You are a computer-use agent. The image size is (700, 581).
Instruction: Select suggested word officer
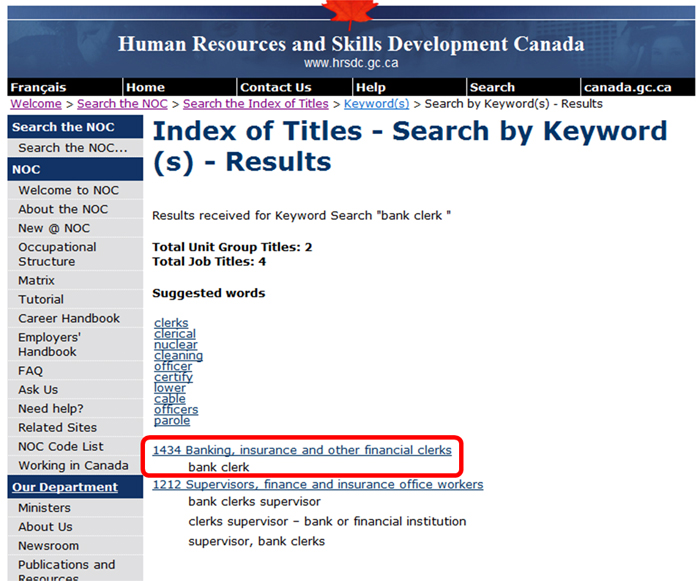[x=173, y=366]
